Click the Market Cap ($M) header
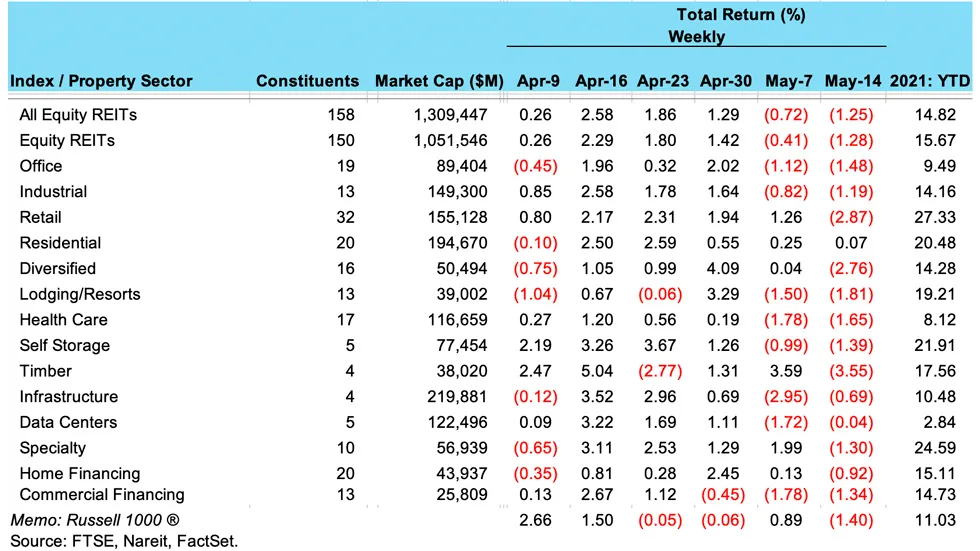Viewport: 980px width, 551px height. point(439,81)
